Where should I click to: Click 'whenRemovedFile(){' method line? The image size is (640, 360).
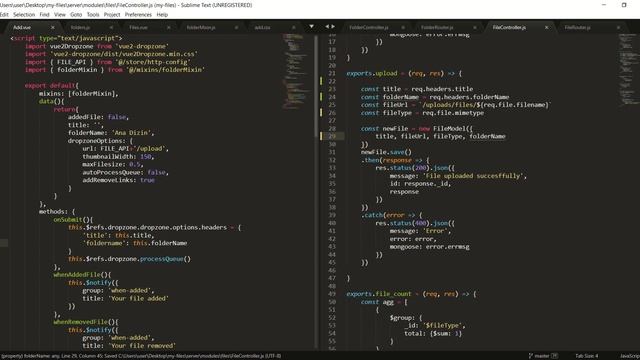click(x=86, y=322)
